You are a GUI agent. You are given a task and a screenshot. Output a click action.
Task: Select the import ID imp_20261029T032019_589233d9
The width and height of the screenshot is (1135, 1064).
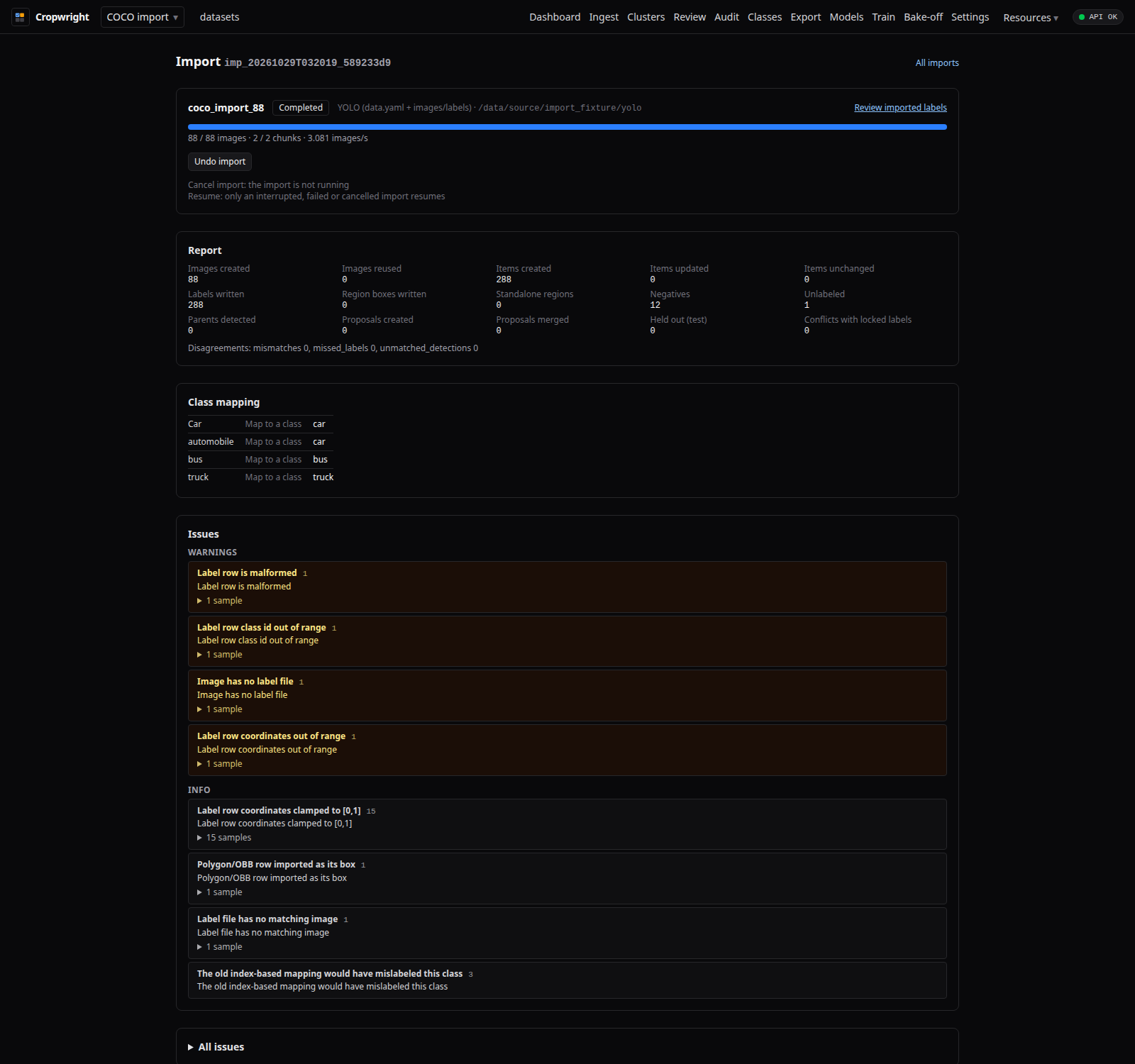pyautogui.click(x=308, y=63)
